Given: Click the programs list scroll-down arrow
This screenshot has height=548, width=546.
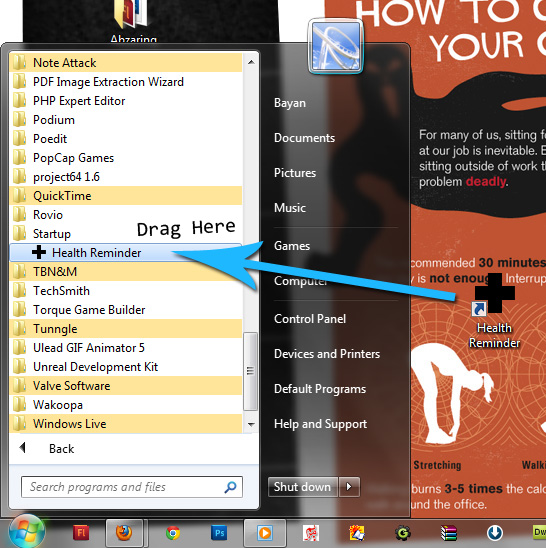Looking at the screenshot, I should [x=251, y=424].
